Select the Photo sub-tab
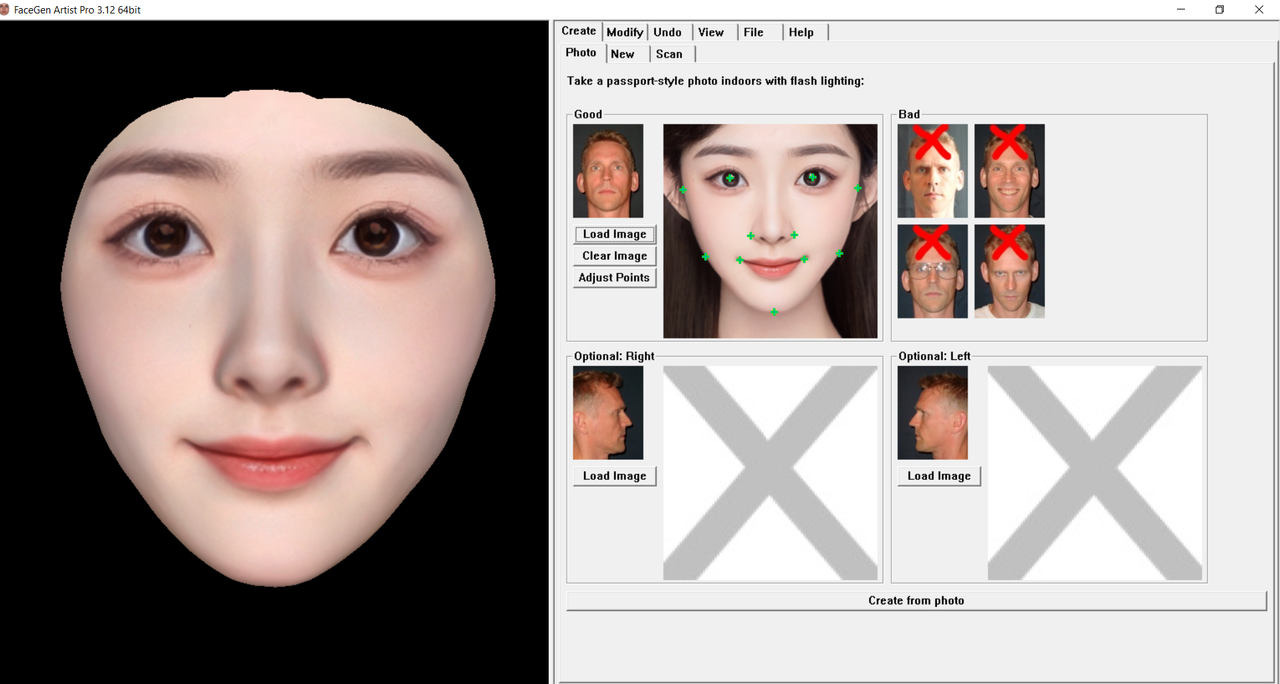The image size is (1280, 684). 581,53
